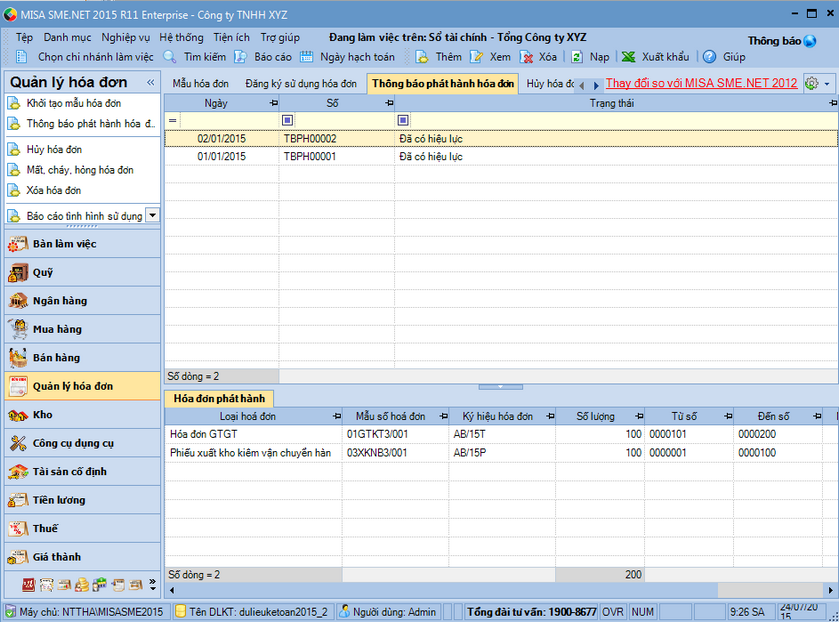This screenshot has height=622, width=839.
Task: Click the Nạp refresh button
Action: [x=590, y=57]
